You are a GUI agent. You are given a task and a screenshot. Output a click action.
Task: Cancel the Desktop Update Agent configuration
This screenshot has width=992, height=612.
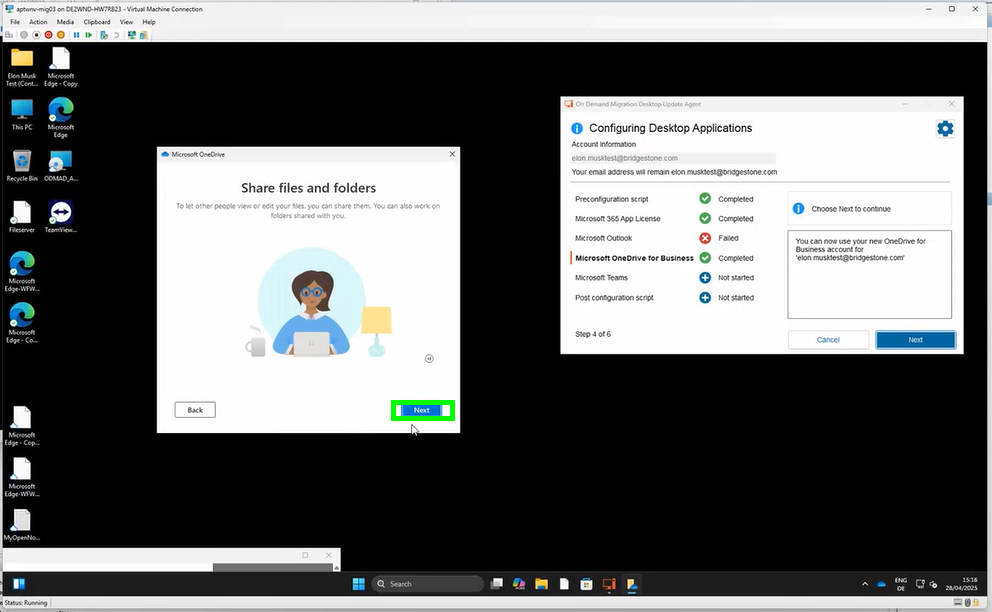point(828,340)
